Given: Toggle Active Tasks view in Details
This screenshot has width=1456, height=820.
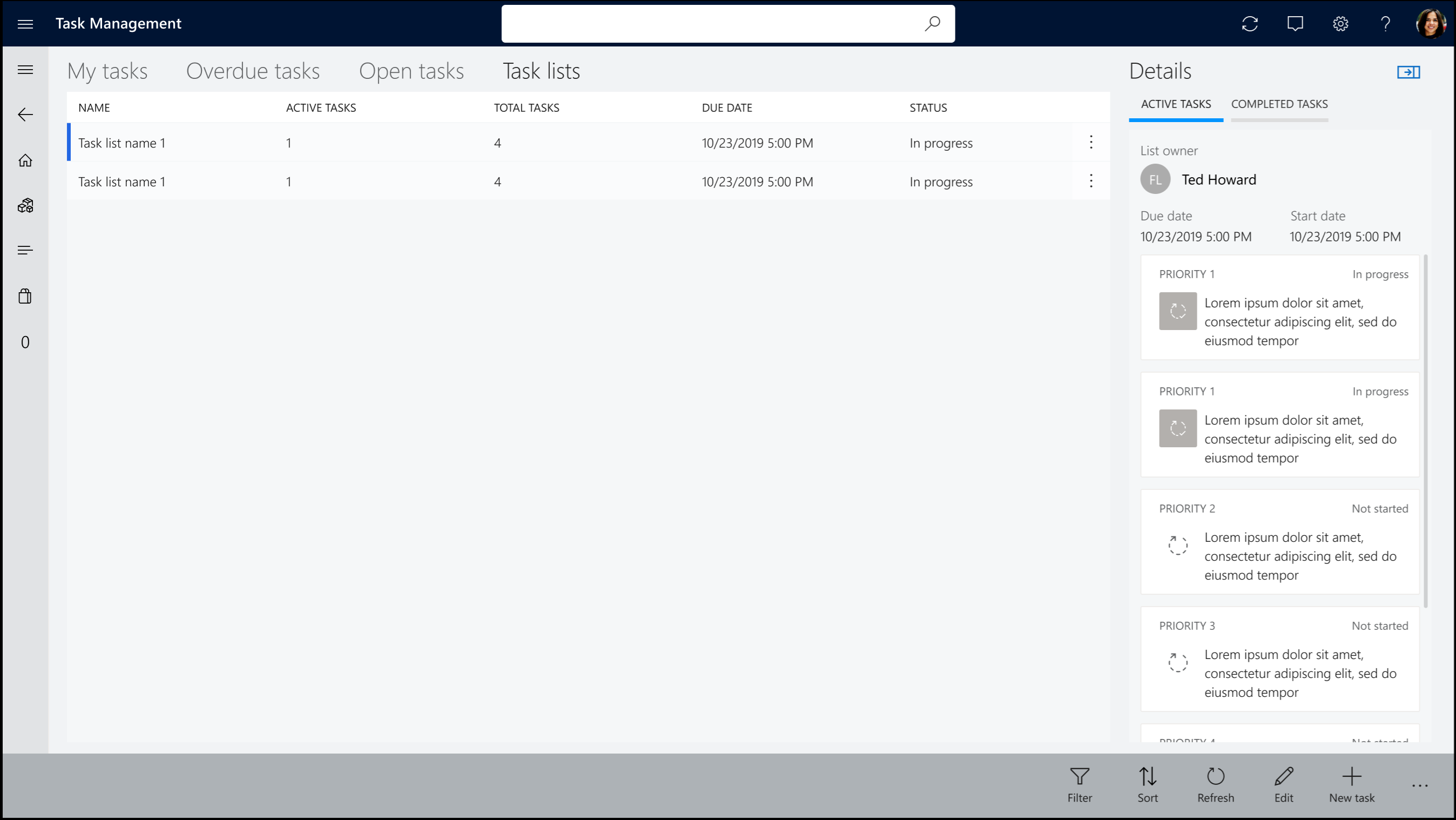Looking at the screenshot, I should [1176, 104].
